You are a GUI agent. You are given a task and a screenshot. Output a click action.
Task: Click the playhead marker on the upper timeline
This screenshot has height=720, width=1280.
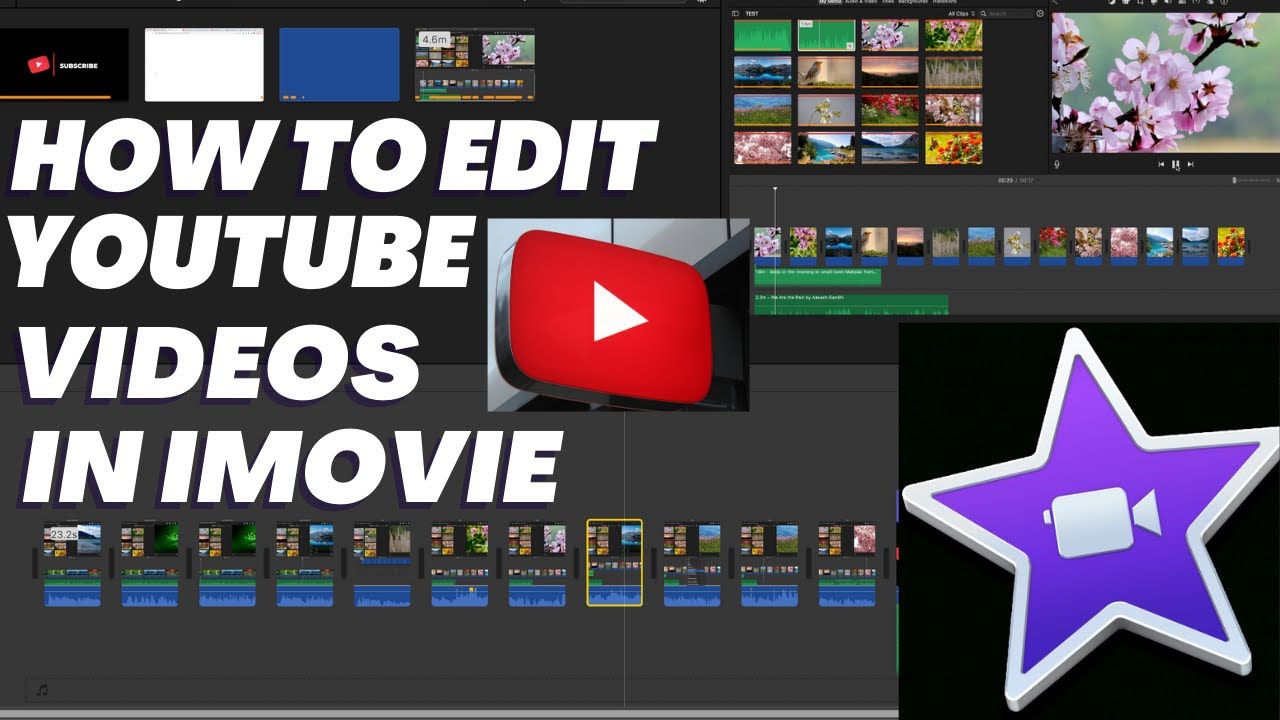774,188
